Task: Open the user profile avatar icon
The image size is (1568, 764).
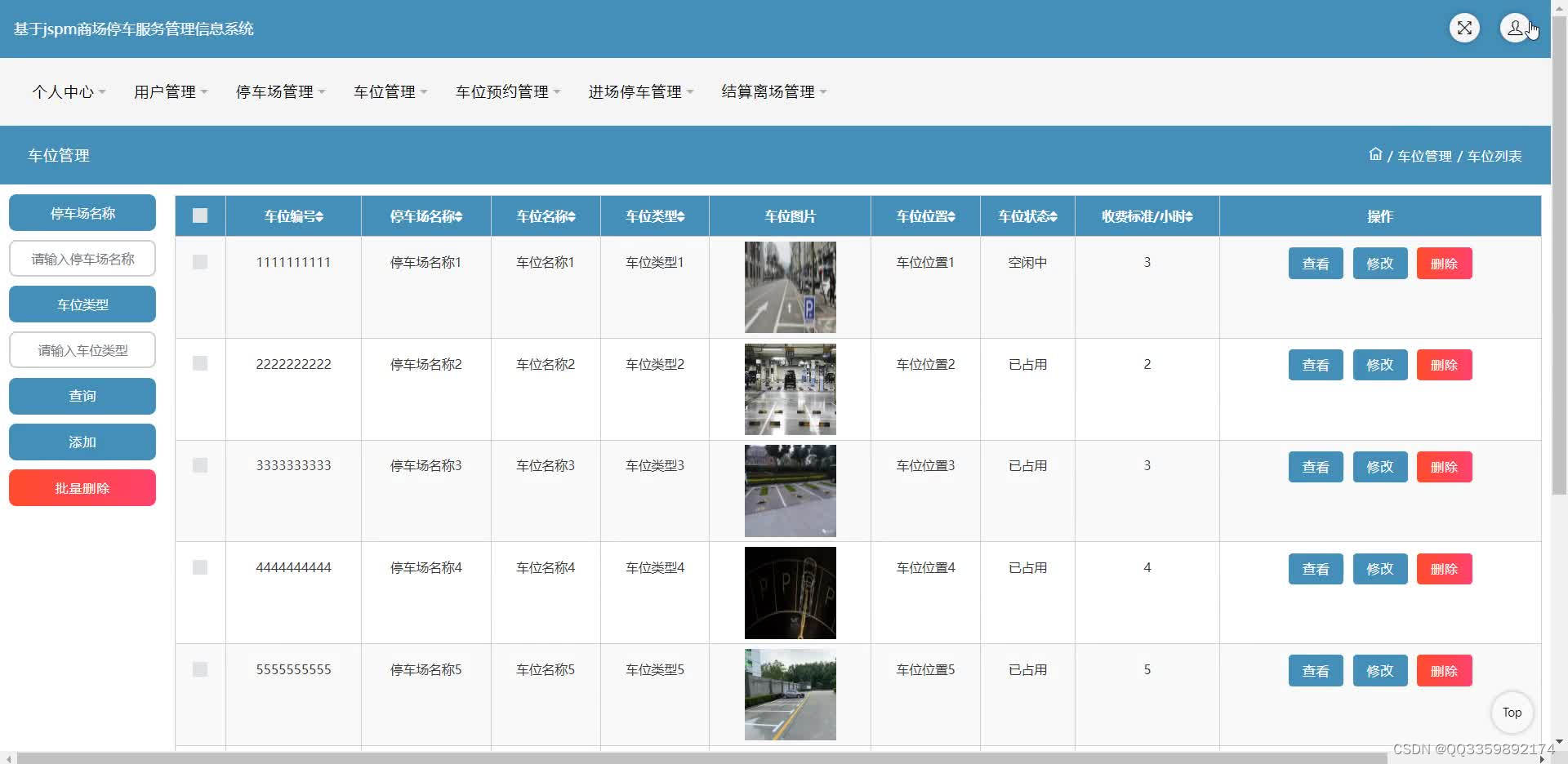Action: [x=1515, y=29]
